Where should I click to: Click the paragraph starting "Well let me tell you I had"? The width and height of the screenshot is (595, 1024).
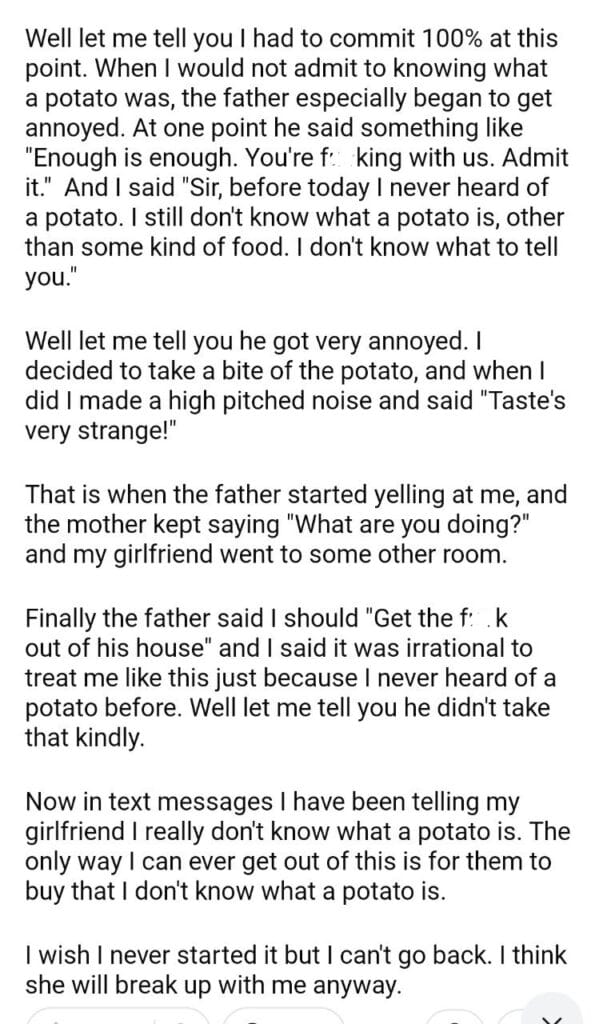pos(297,158)
